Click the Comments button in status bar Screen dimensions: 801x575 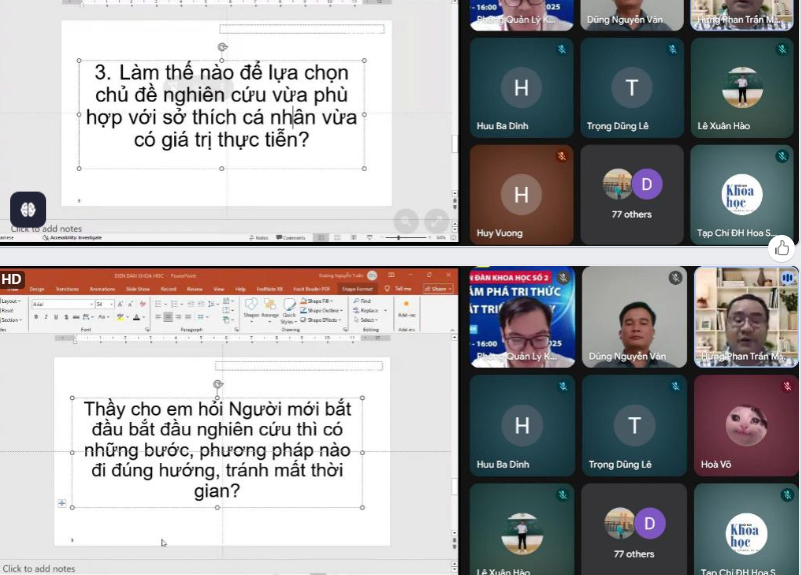tap(293, 238)
